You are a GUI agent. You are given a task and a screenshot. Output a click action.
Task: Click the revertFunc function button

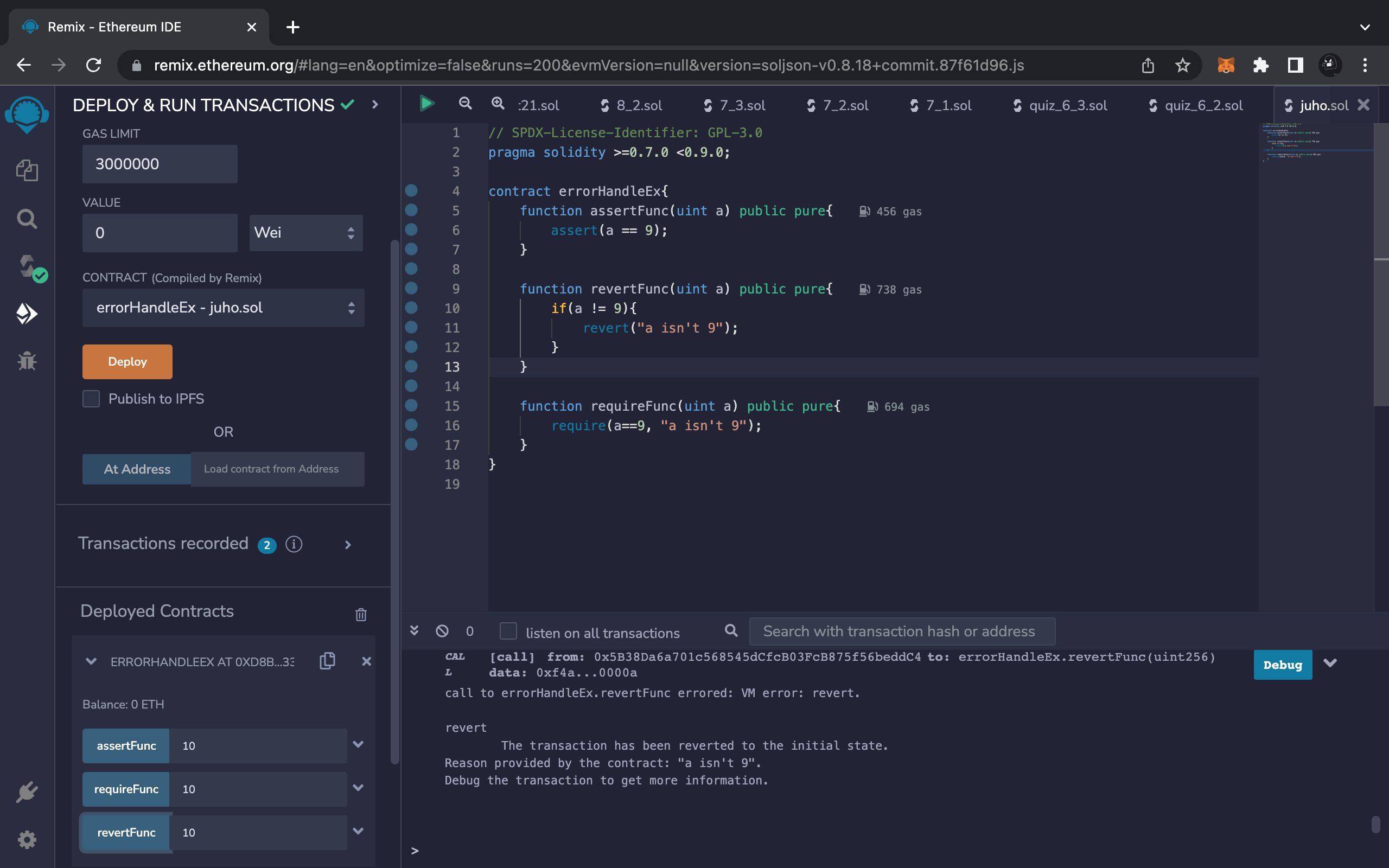pyautogui.click(x=126, y=832)
